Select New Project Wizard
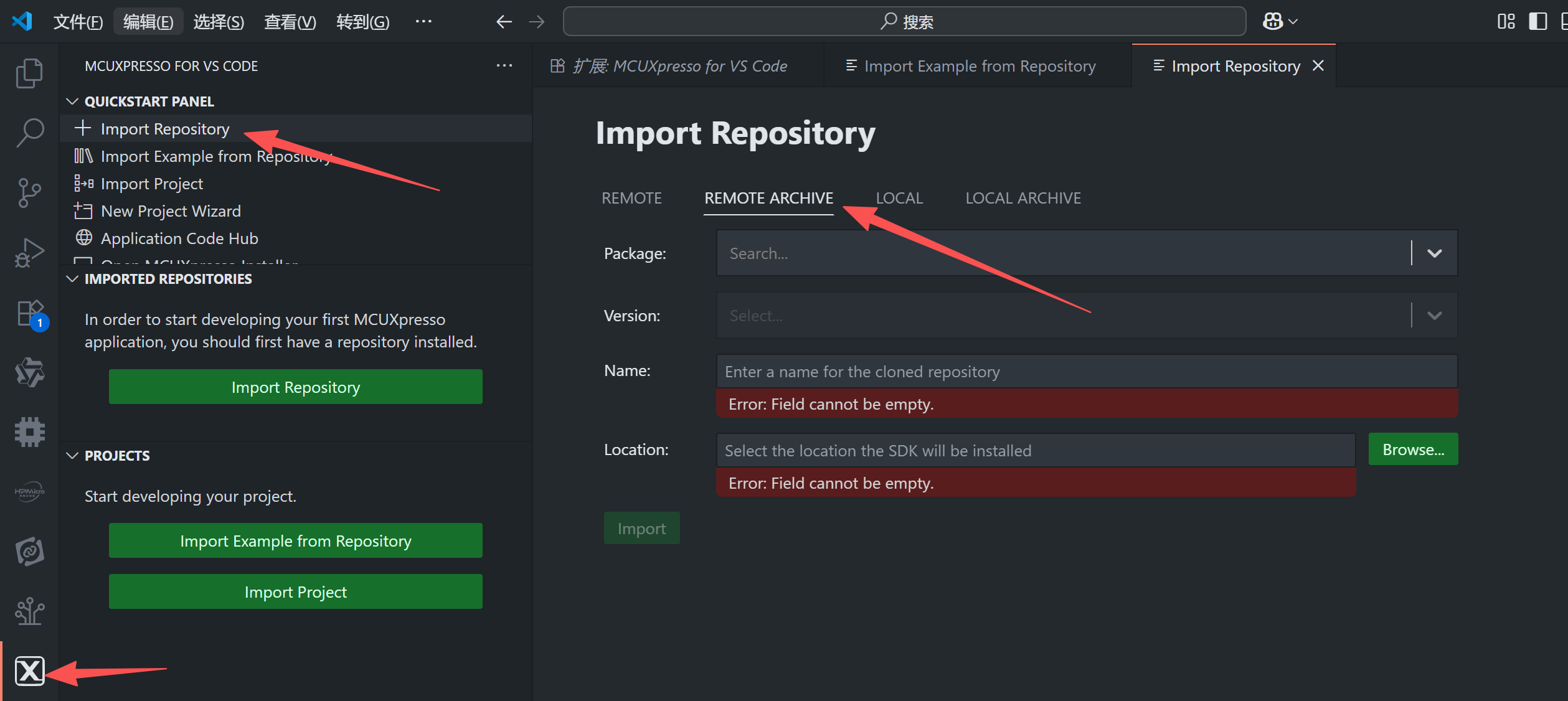The image size is (1568, 701). (296, 210)
